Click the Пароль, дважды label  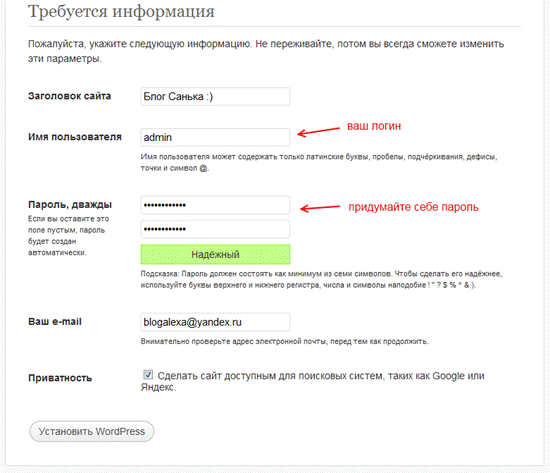point(70,205)
